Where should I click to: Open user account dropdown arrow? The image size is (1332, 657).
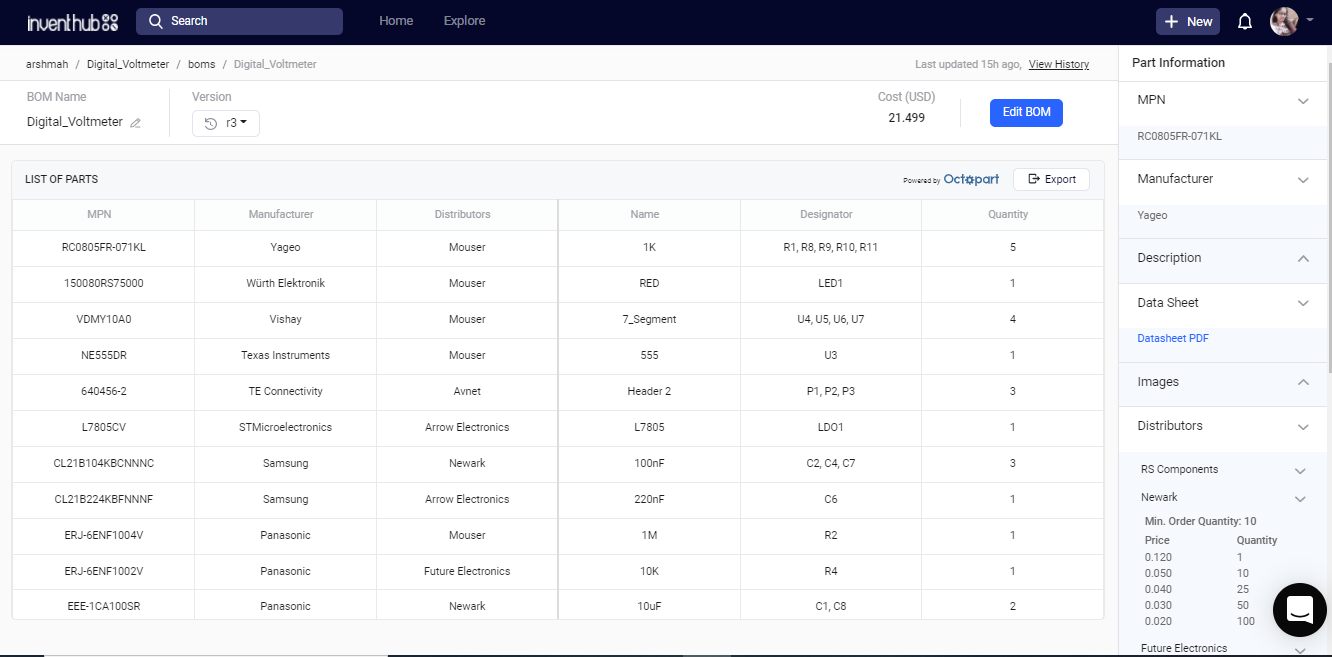coord(1310,20)
